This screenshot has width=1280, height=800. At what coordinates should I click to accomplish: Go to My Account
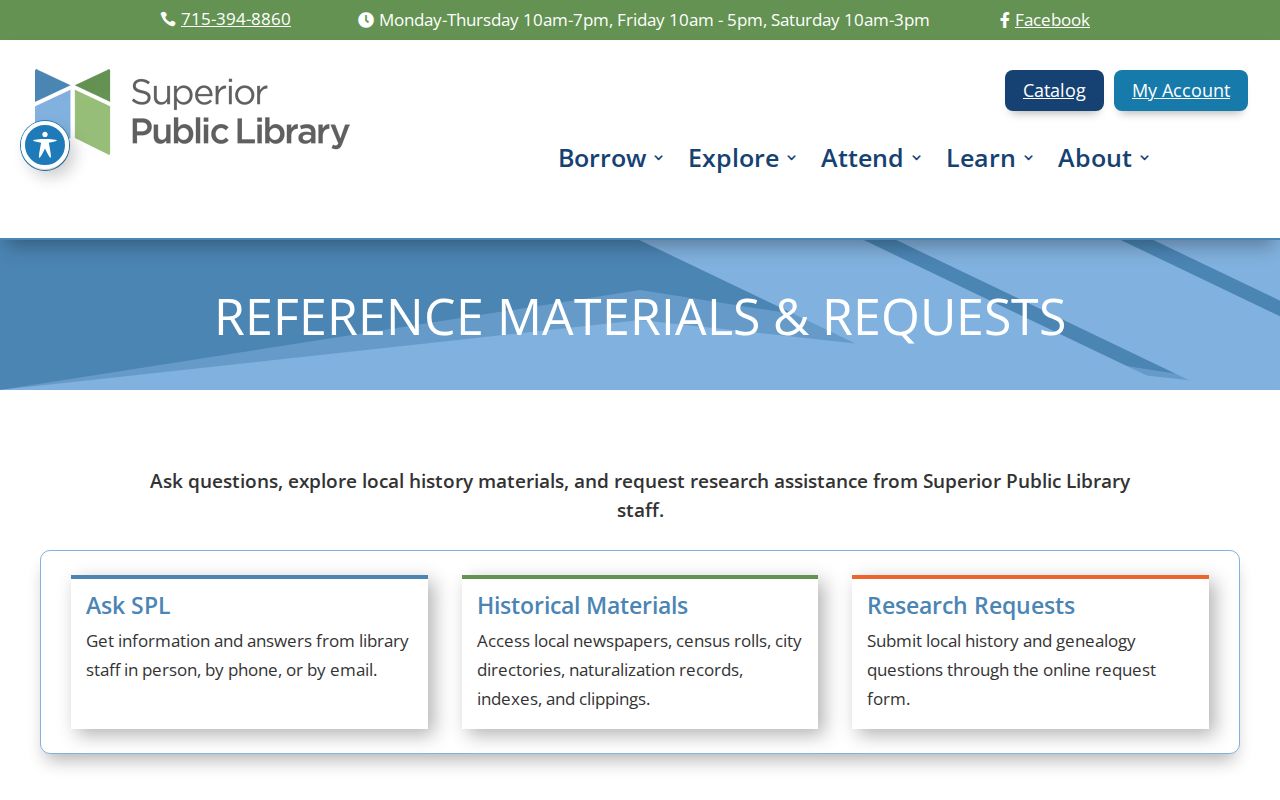tap(1181, 90)
